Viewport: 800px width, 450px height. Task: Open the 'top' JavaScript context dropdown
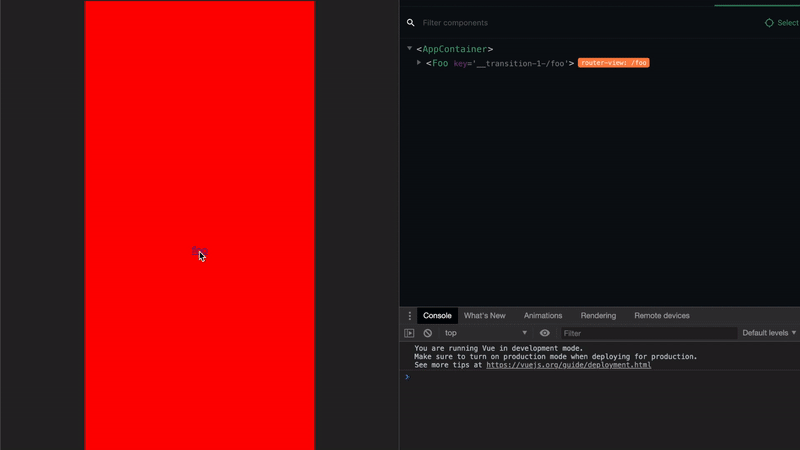tap(485, 333)
